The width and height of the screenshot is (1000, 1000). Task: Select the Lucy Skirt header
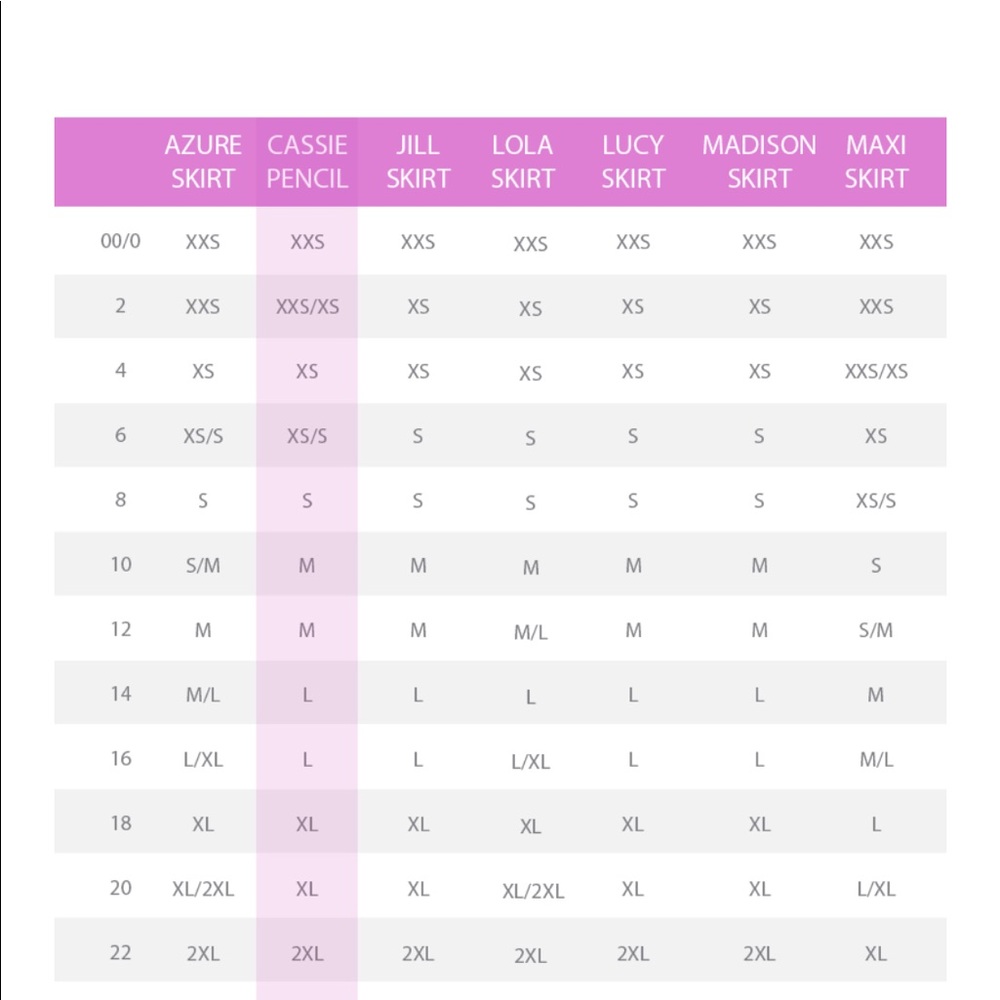click(x=633, y=162)
